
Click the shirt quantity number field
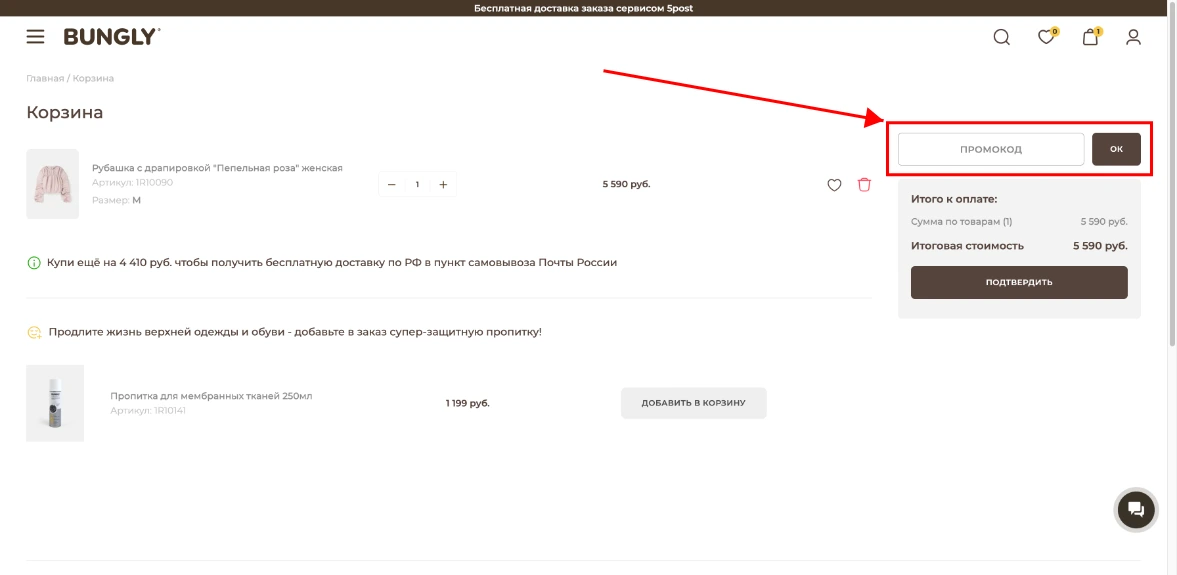(x=417, y=185)
